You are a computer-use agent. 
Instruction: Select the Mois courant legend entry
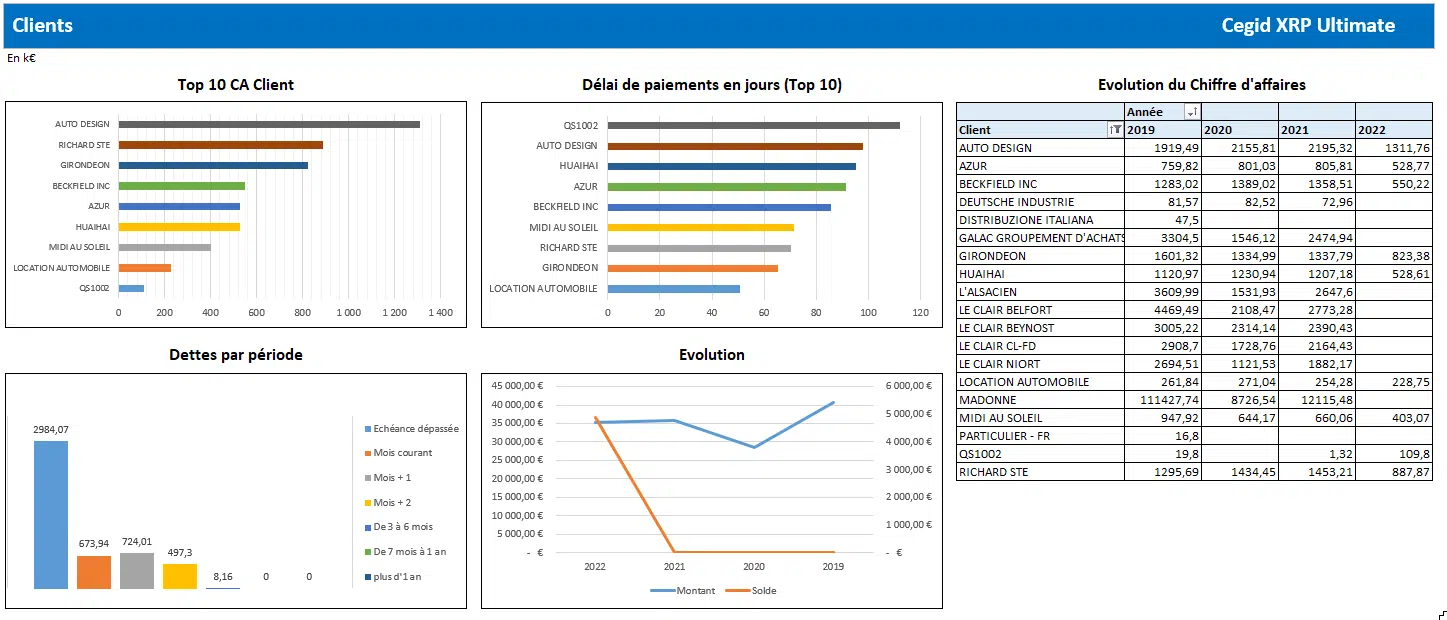[x=403, y=453]
